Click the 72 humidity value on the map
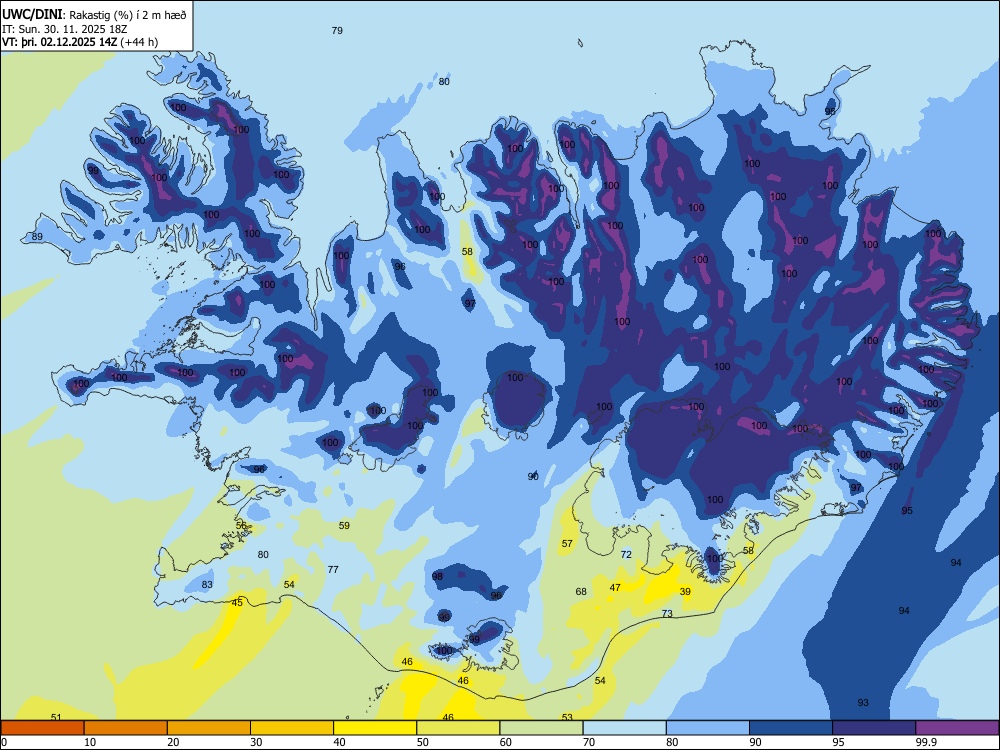The image size is (1000, 750). pyautogui.click(x=626, y=554)
